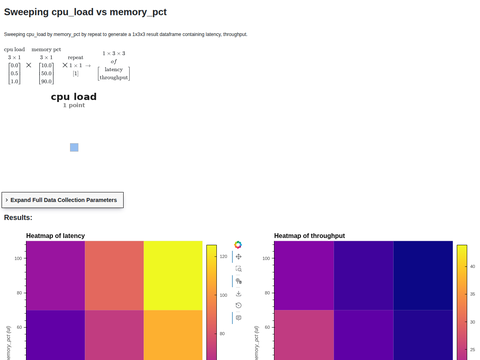Save the latency plot image

[x=238, y=293]
